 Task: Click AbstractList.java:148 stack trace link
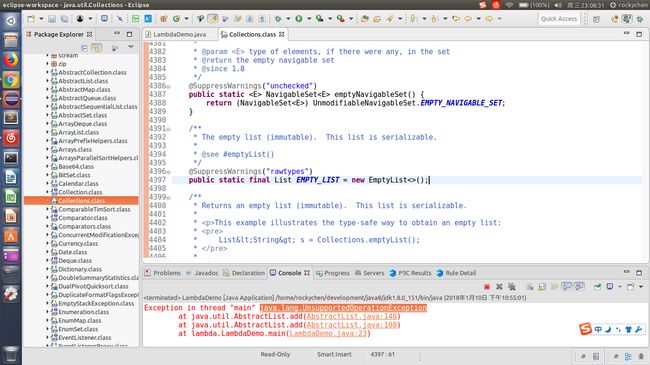click(x=352, y=316)
